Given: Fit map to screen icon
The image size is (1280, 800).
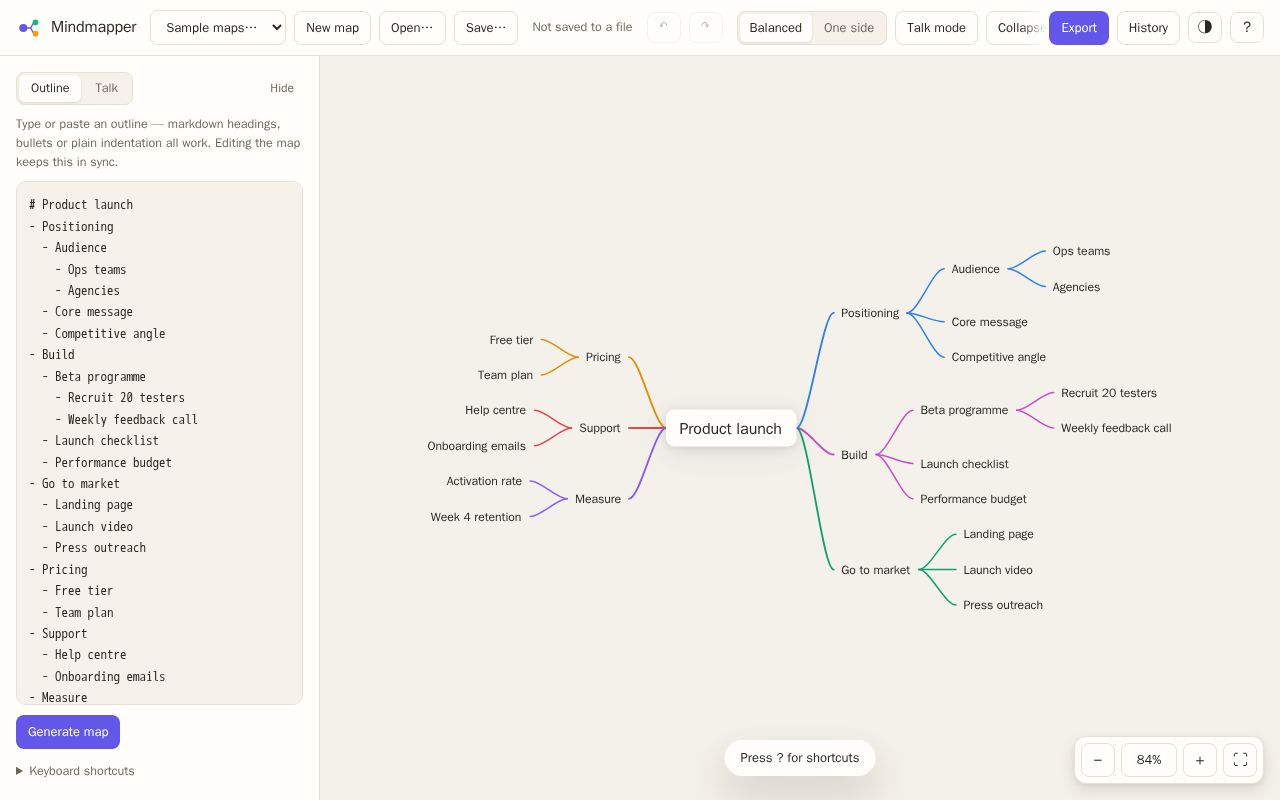Looking at the screenshot, I should click(1240, 760).
